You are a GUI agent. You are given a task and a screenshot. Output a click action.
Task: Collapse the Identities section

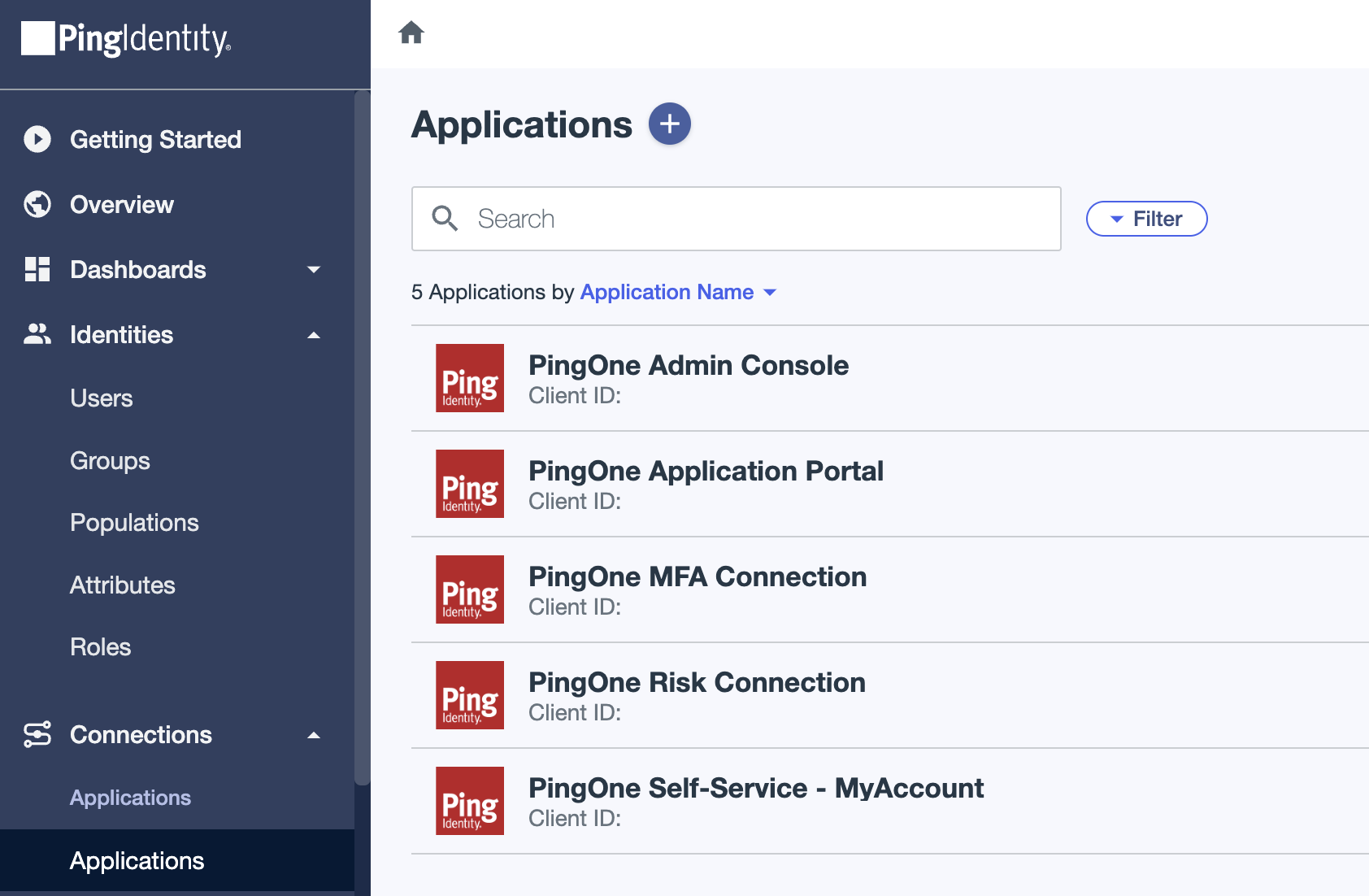pos(314,334)
